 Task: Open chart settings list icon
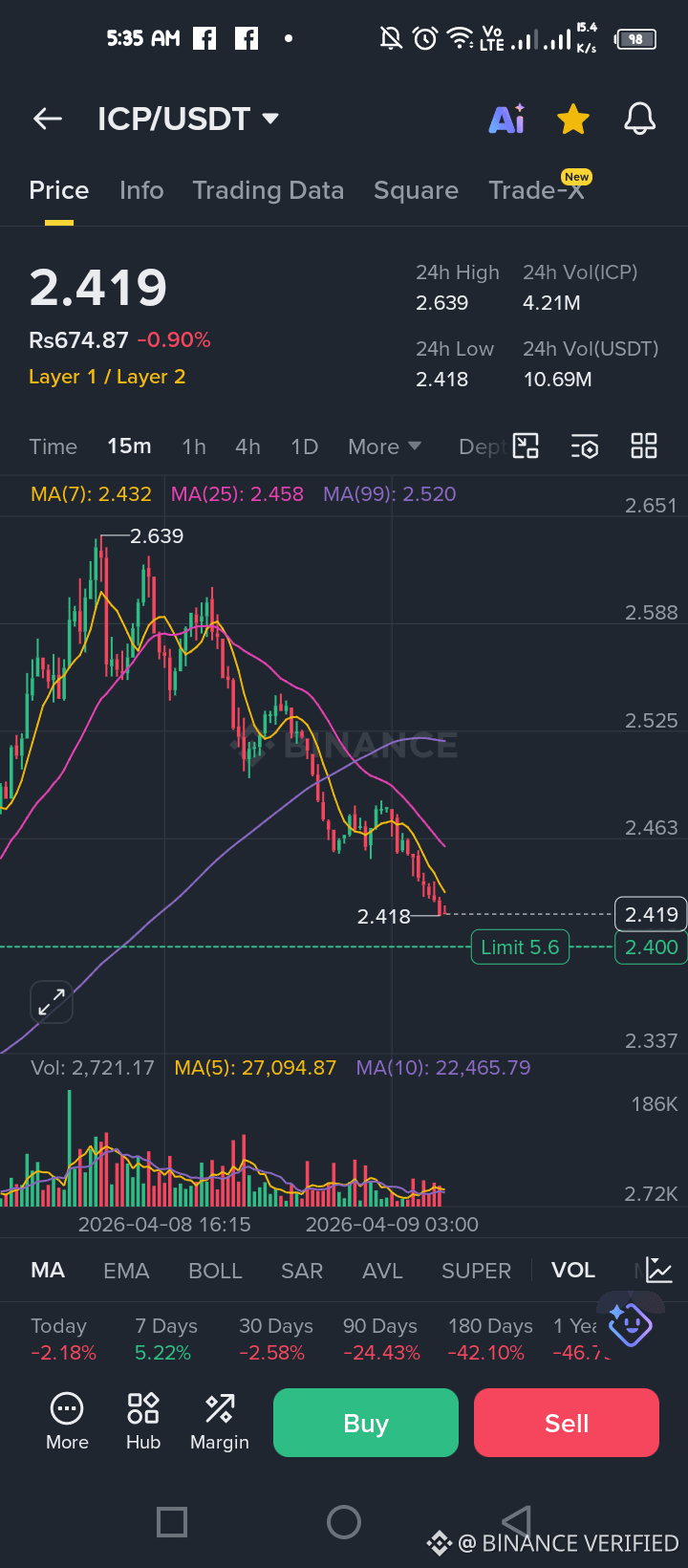(x=585, y=446)
